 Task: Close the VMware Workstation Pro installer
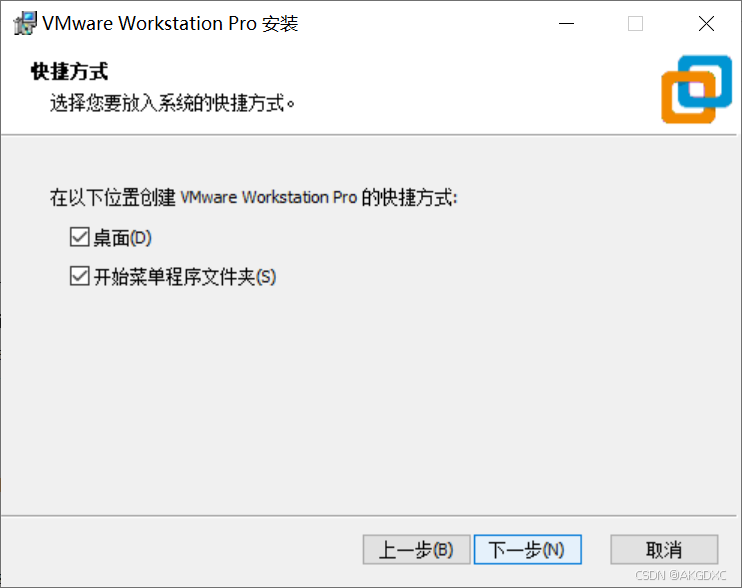[x=706, y=23]
